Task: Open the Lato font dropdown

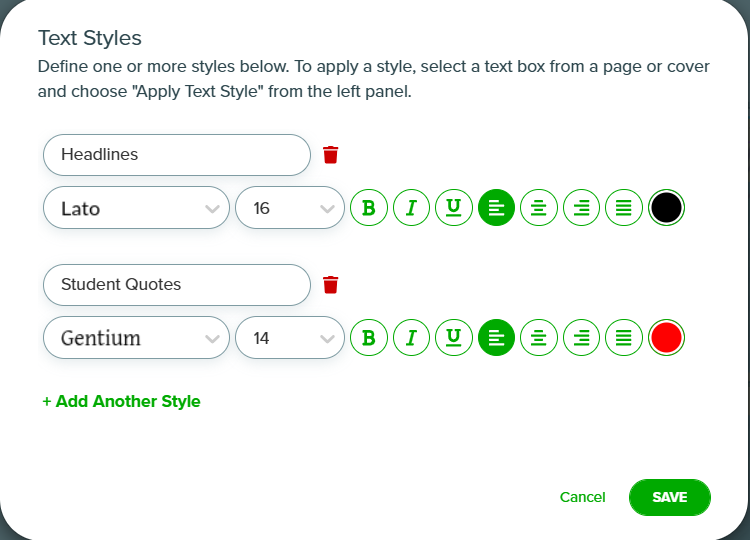Action: coord(136,208)
